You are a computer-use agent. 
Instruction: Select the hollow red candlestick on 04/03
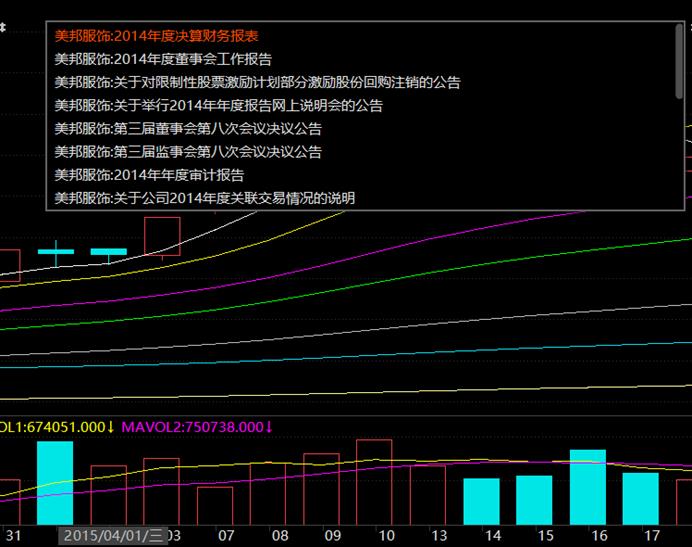pos(162,236)
